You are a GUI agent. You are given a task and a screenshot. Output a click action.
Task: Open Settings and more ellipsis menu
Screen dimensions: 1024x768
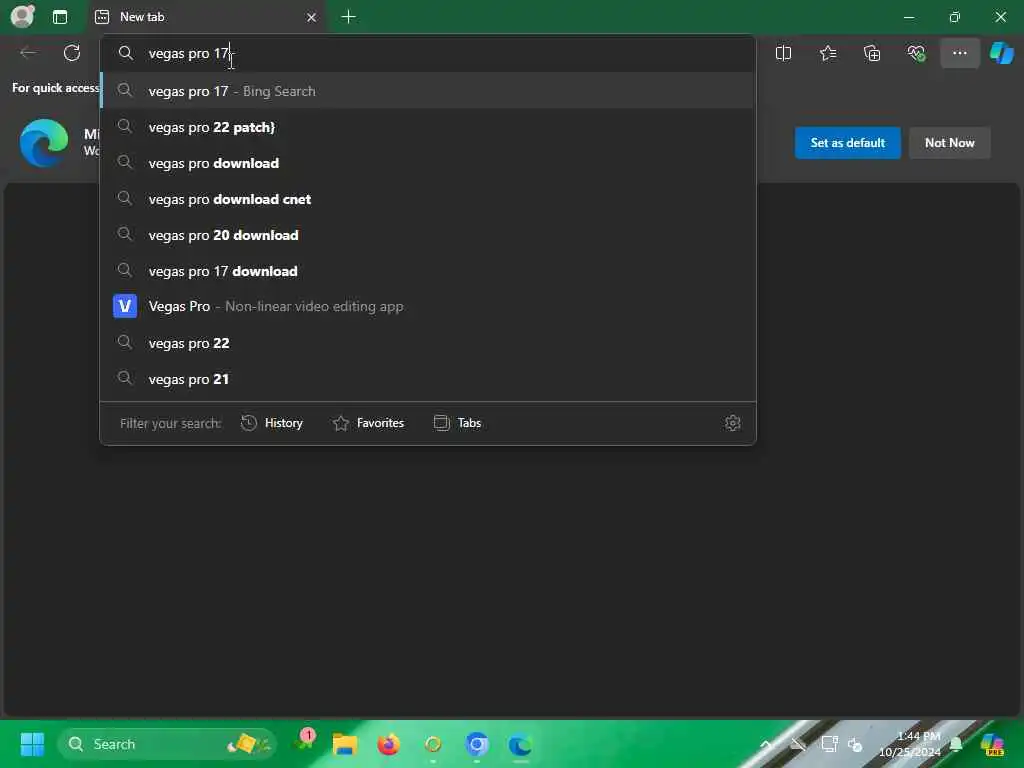click(959, 53)
